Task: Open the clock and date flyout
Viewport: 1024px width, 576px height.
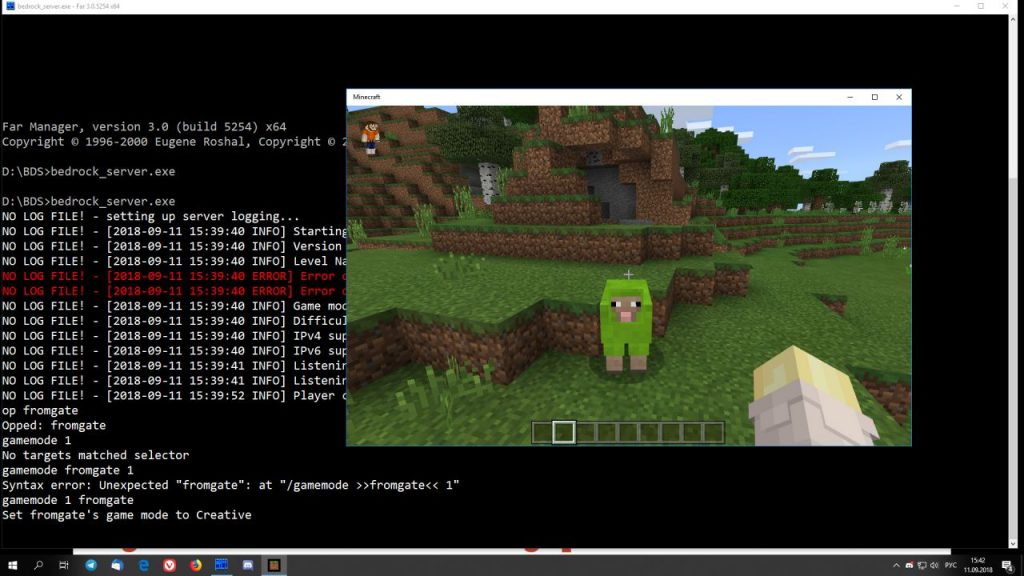Action: (978, 566)
